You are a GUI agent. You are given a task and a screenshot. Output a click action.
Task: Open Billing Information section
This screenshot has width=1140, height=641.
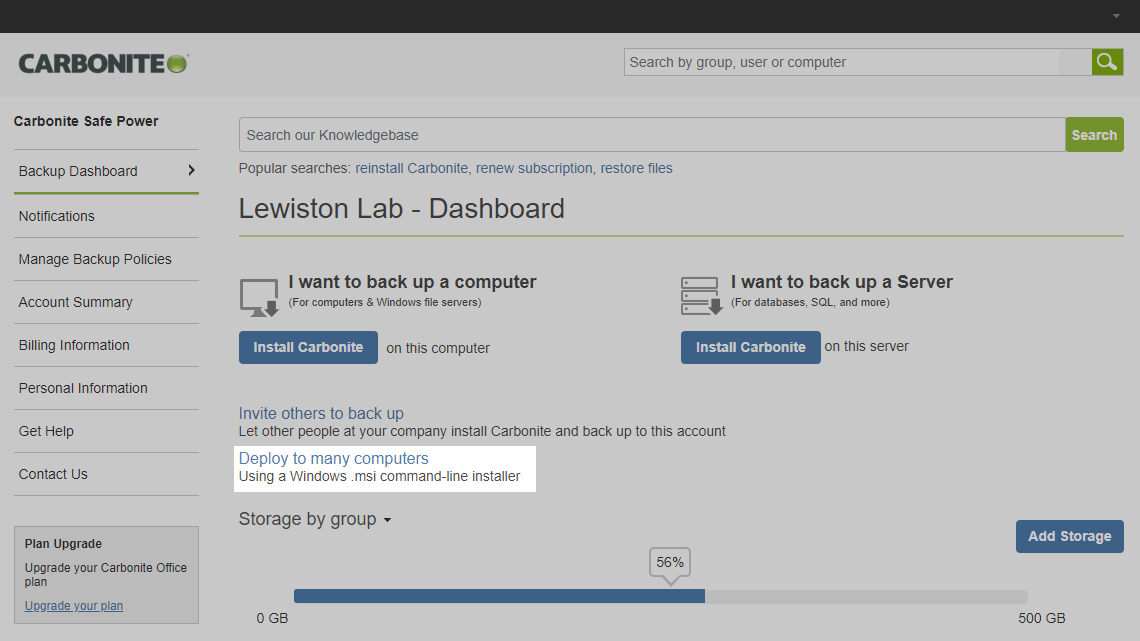pyautogui.click(x=74, y=345)
